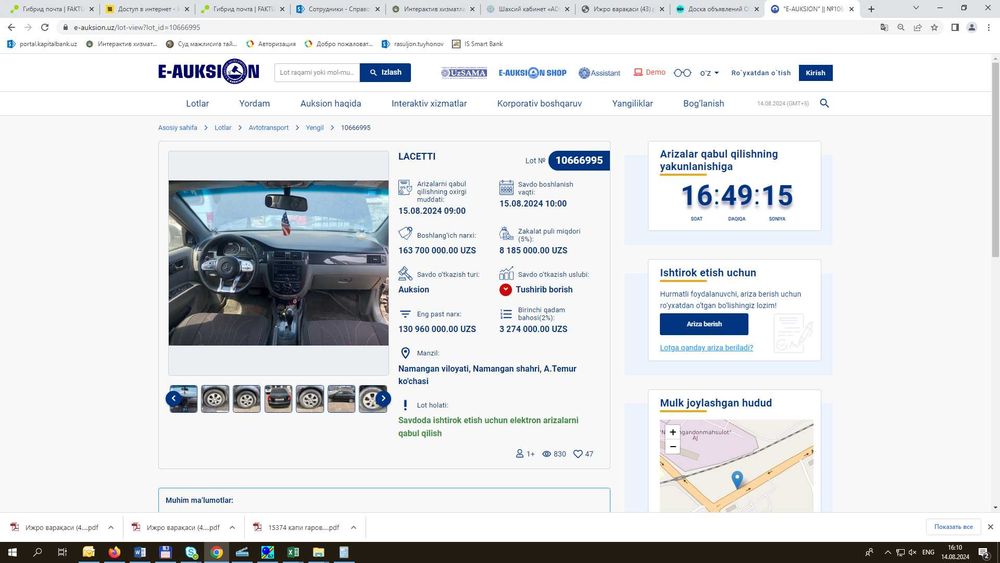Open a new browser tab
1000x563 pixels.
tap(871, 9)
